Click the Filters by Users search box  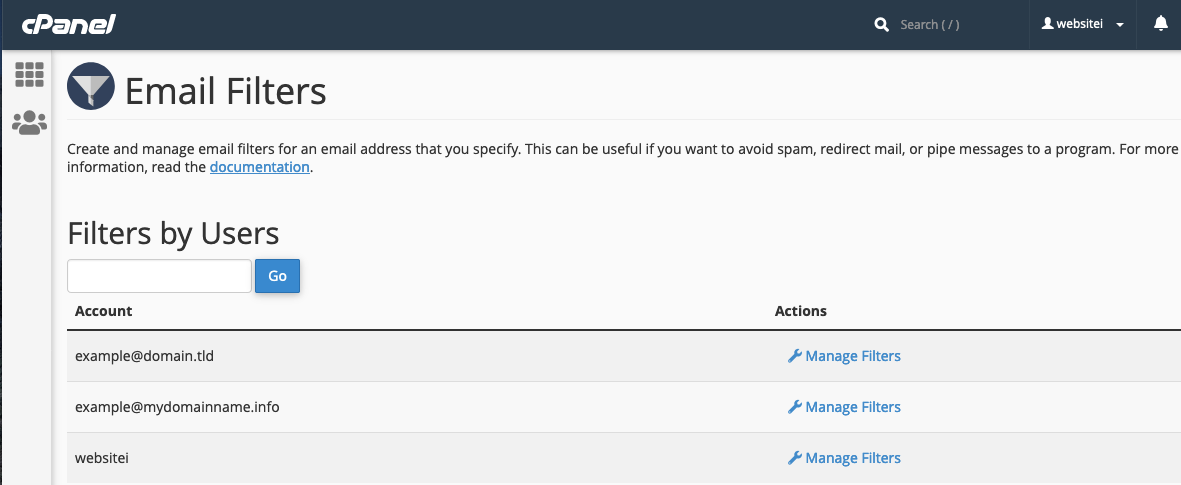(x=159, y=276)
